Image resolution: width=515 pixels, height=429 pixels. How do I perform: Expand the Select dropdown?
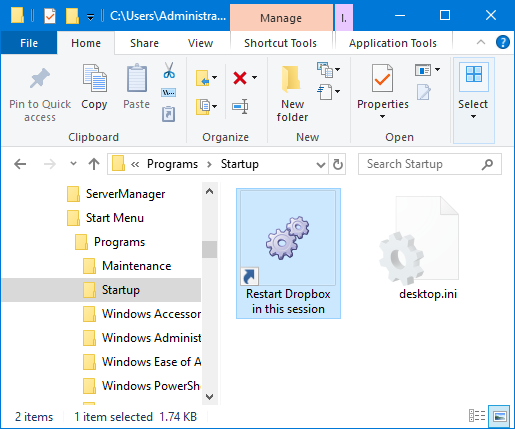pos(473,117)
